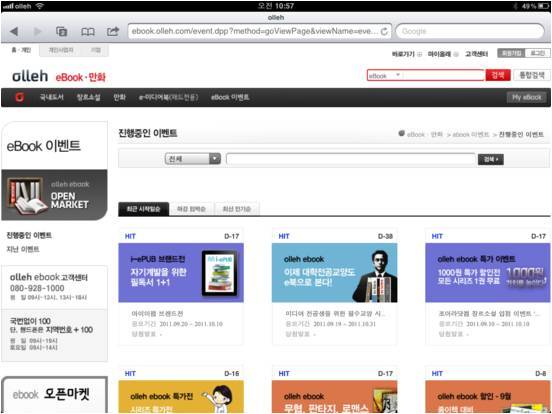Click the My eBook button
552x414 pixels.
tap(527, 97)
